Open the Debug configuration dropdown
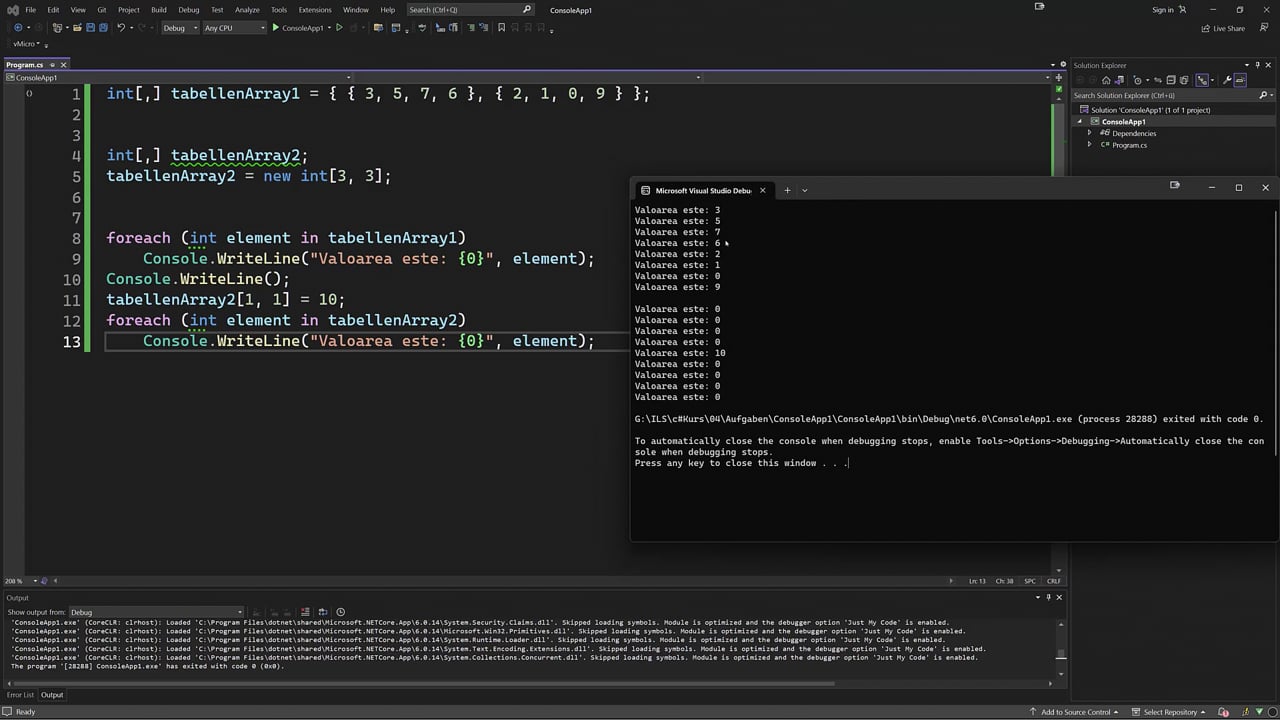This screenshot has height=720, width=1280. tap(179, 28)
